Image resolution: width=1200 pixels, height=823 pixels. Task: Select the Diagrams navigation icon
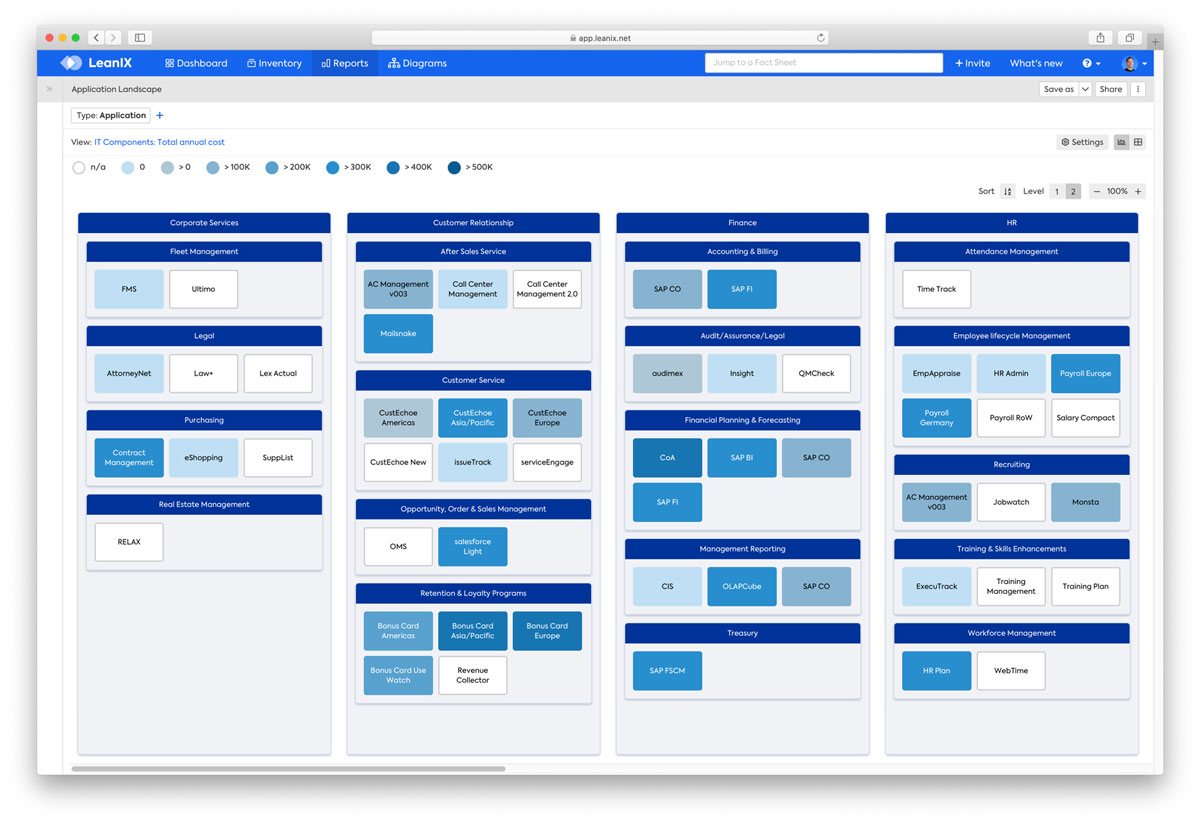[394, 62]
